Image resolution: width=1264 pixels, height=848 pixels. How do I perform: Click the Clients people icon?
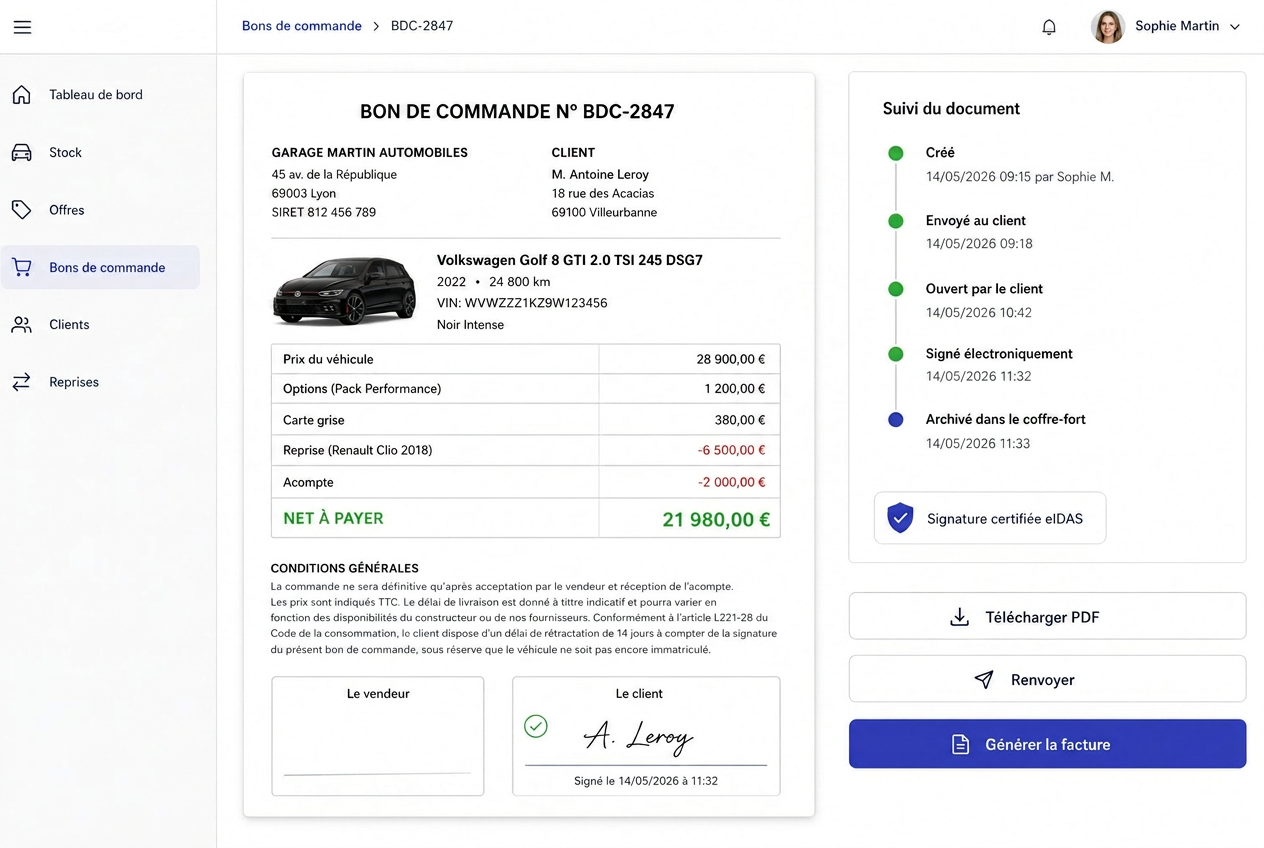coord(21,325)
